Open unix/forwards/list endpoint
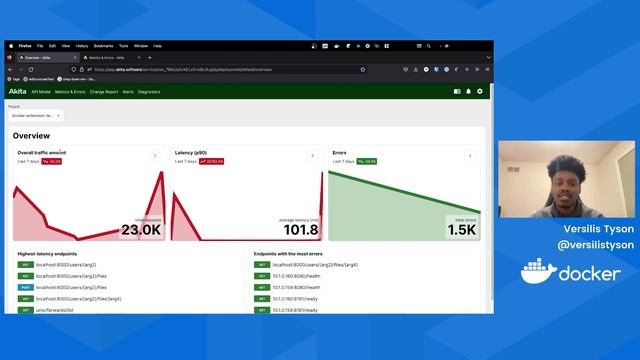The width and height of the screenshot is (640, 360). tap(46, 310)
